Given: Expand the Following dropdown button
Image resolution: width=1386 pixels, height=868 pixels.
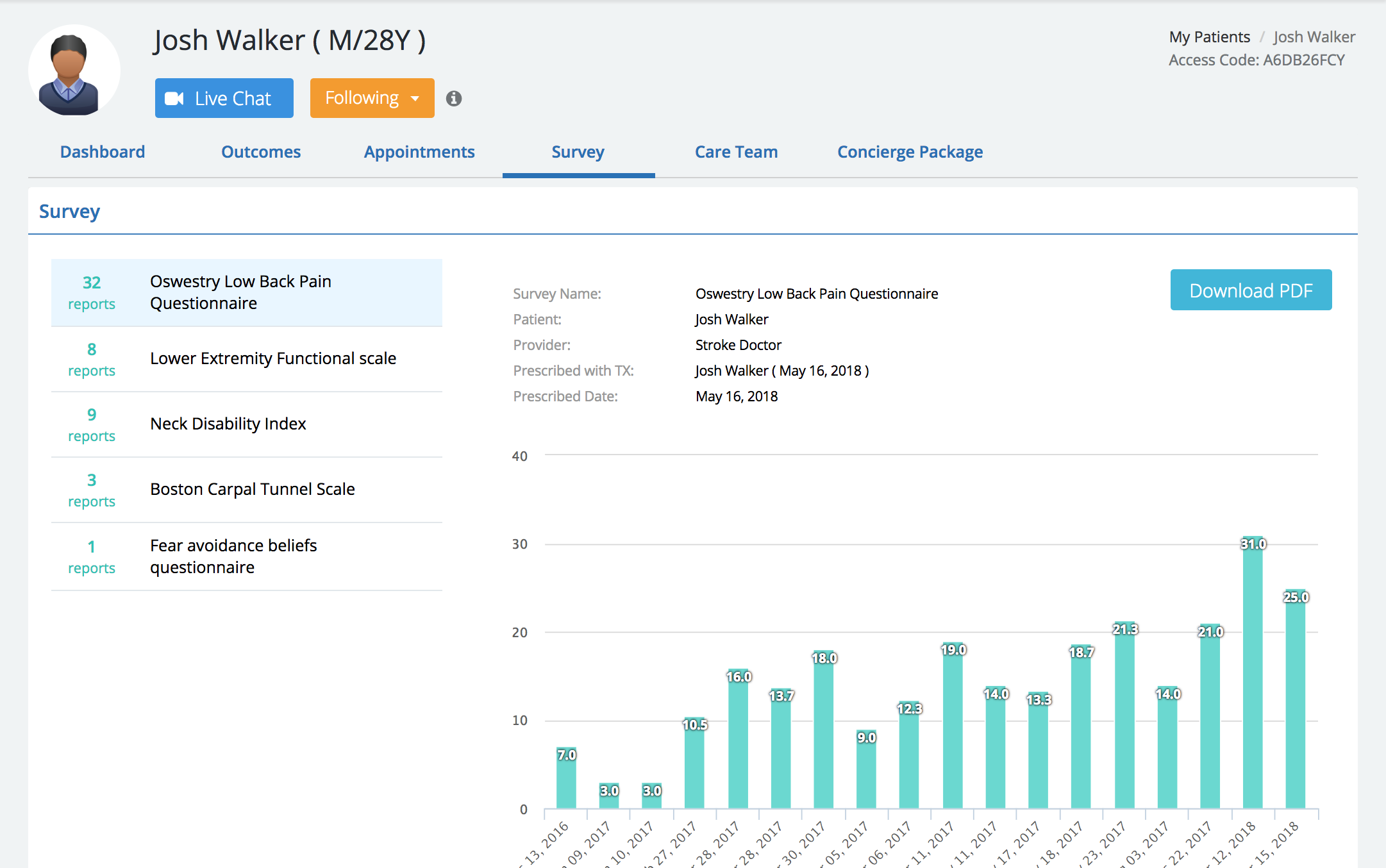Looking at the screenshot, I should [x=372, y=98].
